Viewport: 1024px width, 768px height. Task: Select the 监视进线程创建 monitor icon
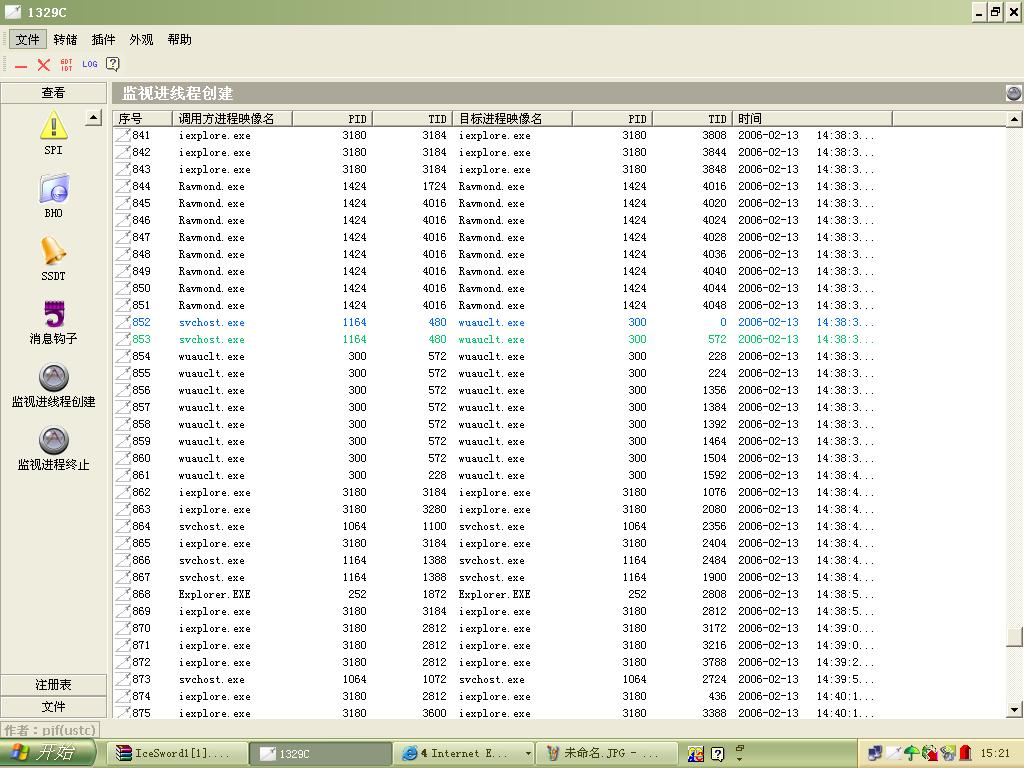pyautogui.click(x=53, y=379)
